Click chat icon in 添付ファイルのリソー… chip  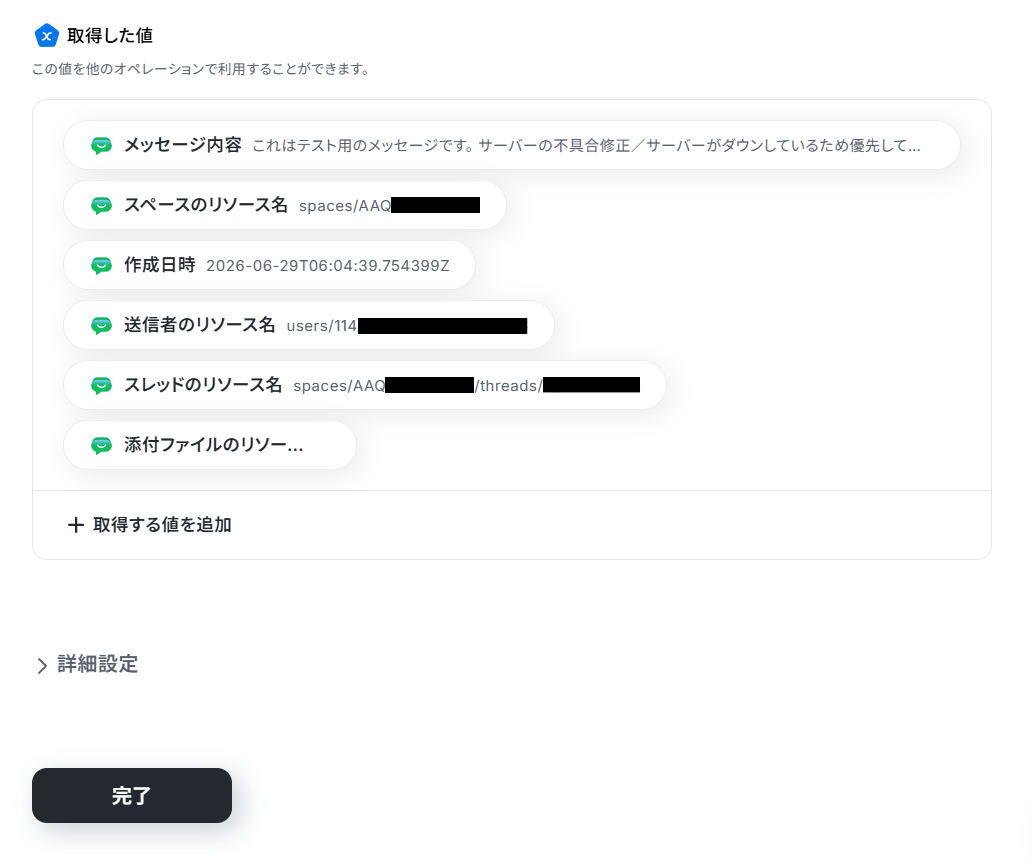(101, 445)
